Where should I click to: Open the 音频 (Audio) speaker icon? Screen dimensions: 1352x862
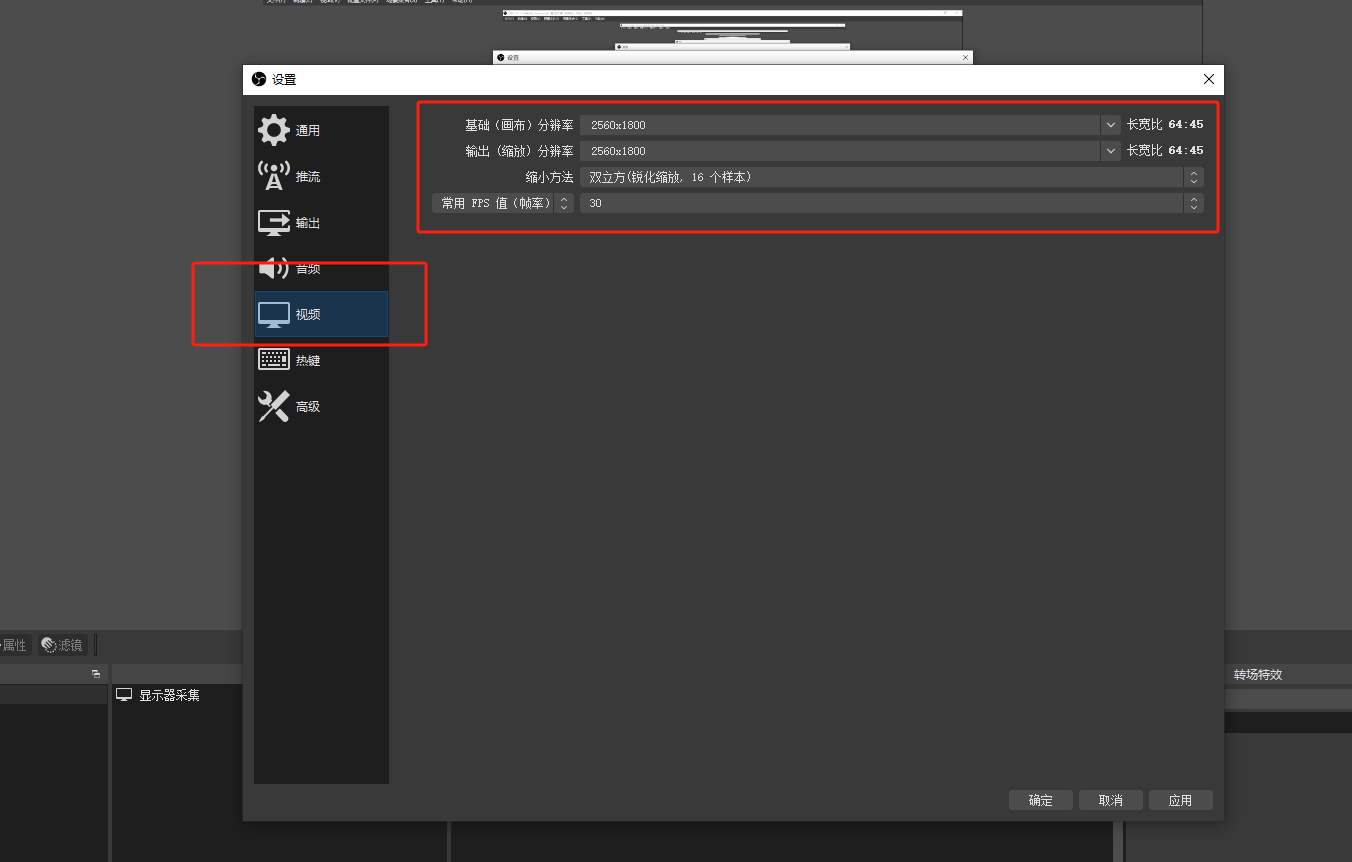(273, 268)
